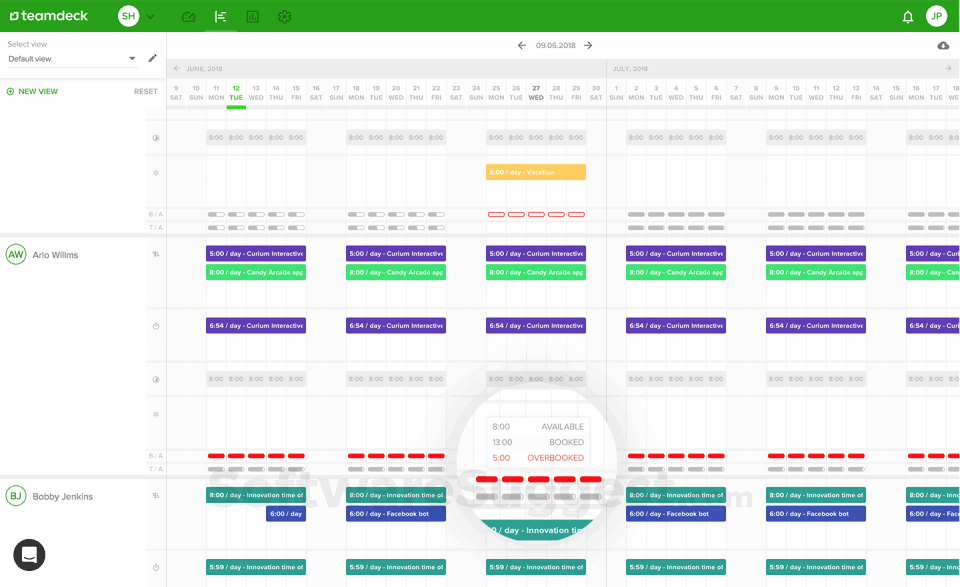Screen dimensions: 960x587
Task: Go to next date with right arrow beside 09.06.2018
Action: point(588,45)
